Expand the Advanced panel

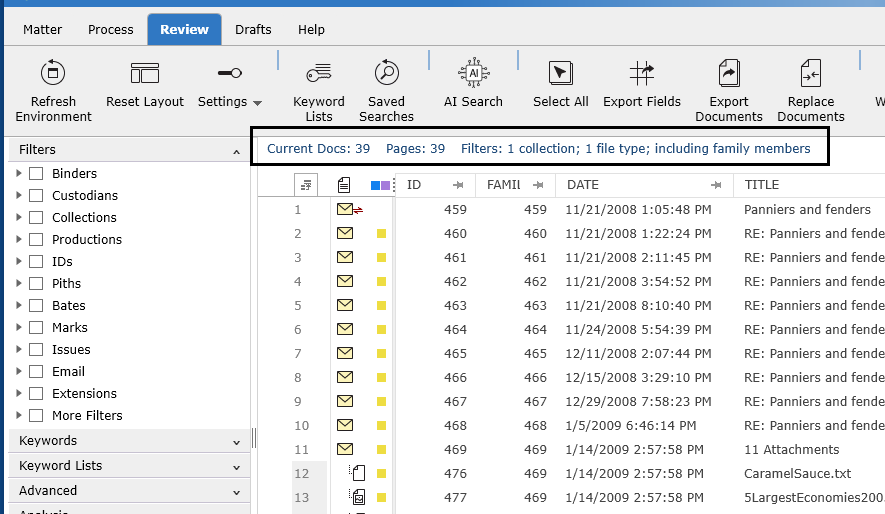(x=236, y=493)
